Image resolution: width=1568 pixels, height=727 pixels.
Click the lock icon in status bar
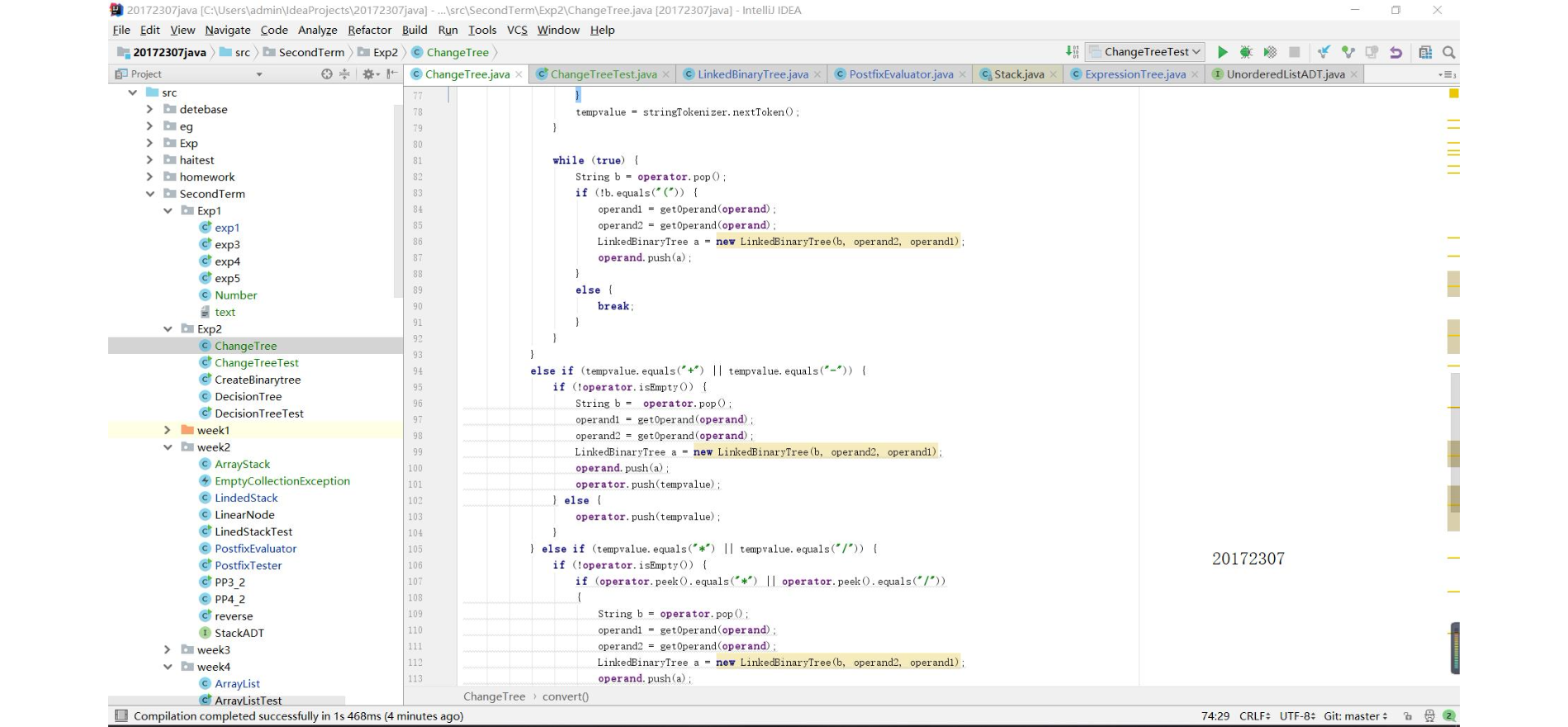click(1408, 716)
